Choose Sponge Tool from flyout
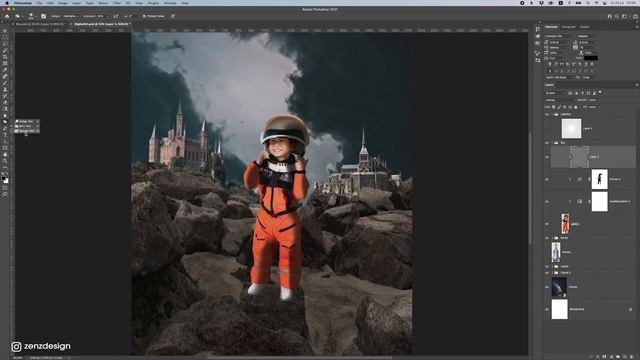Viewport: 640px width, 360px height. tap(26, 131)
